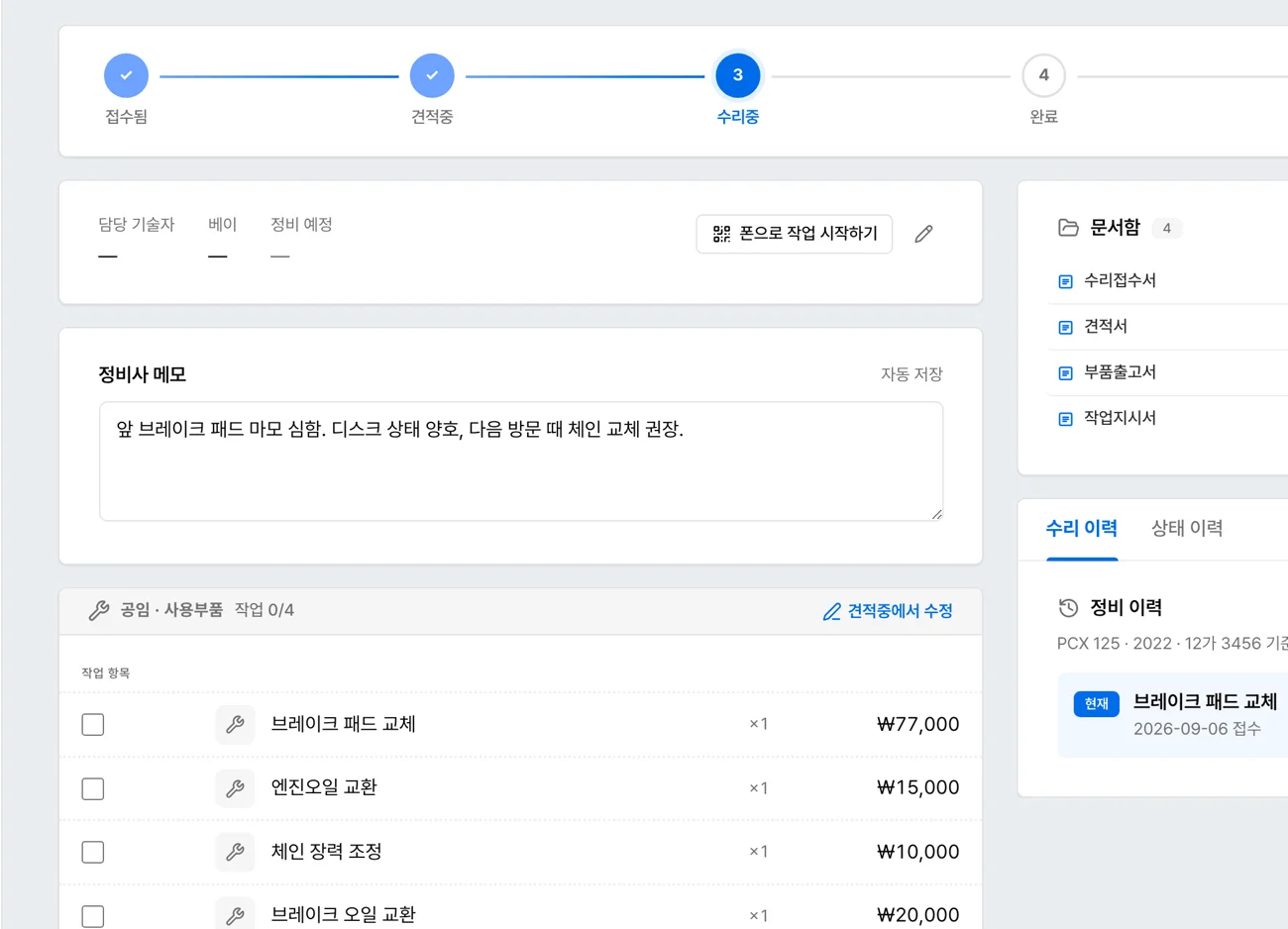Click the wrench icon for 엔진오일 교환
This screenshot has height=929, width=1288.
click(x=235, y=788)
